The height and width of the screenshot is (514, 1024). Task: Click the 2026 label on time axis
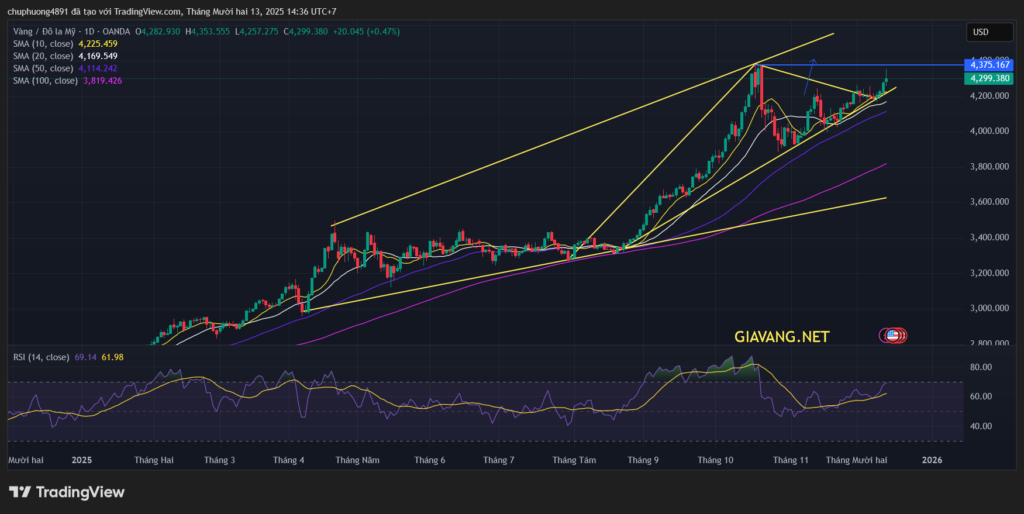pos(932,460)
